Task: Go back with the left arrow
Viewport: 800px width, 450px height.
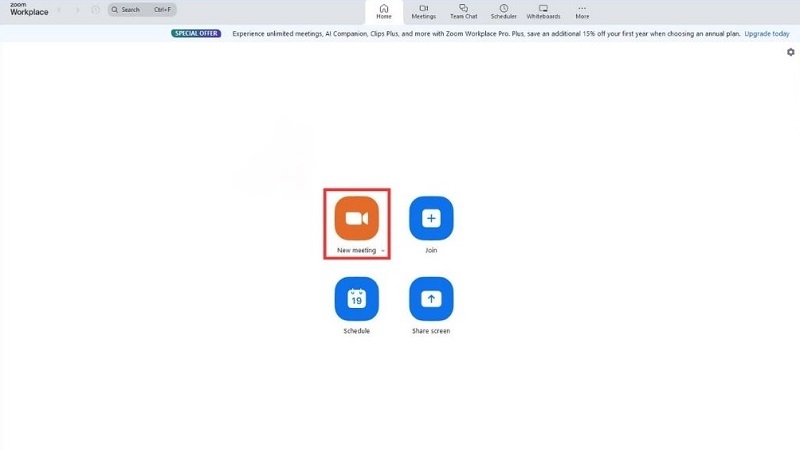Action: pyautogui.click(x=58, y=10)
